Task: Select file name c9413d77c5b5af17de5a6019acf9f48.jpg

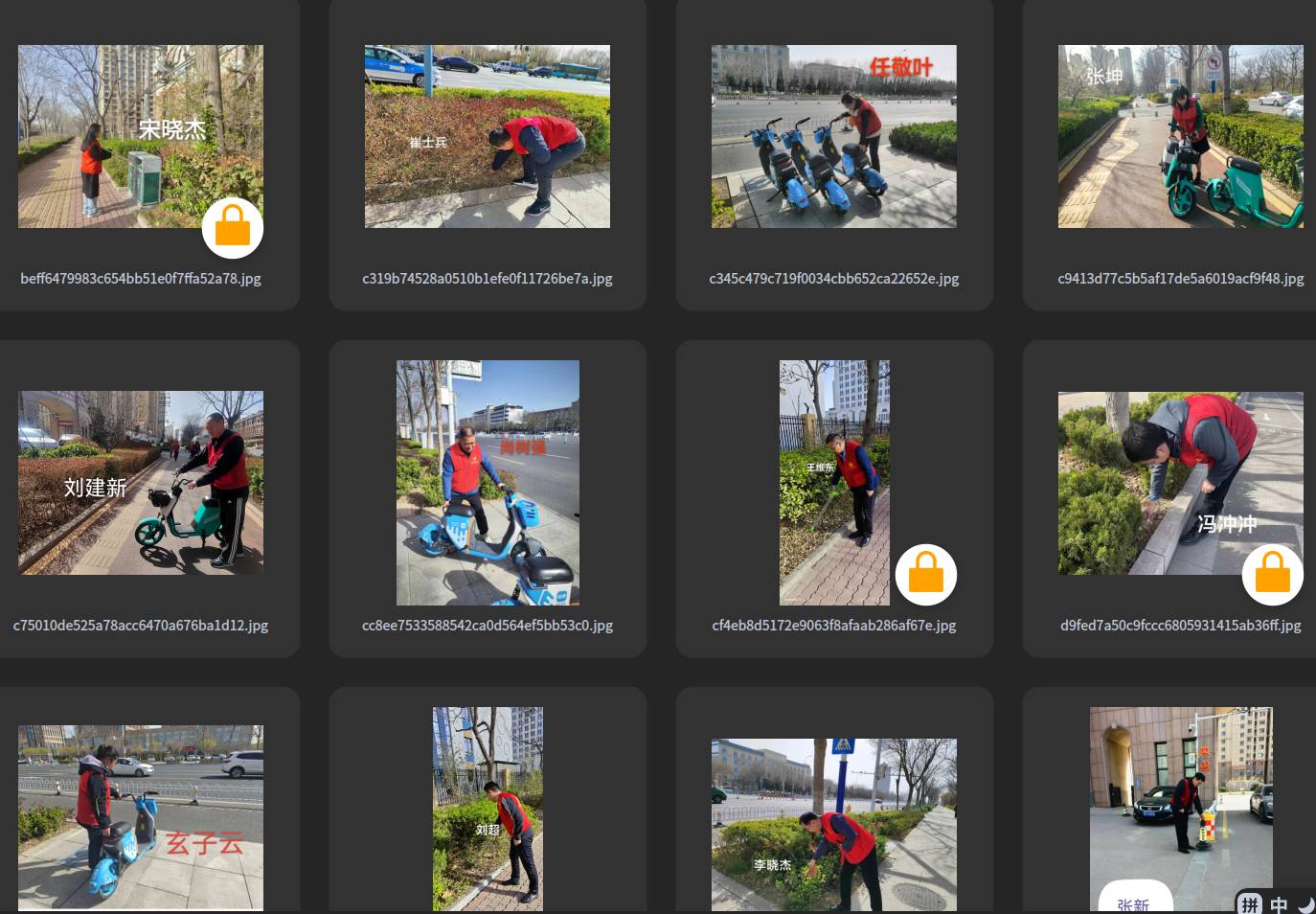Action: [1181, 279]
